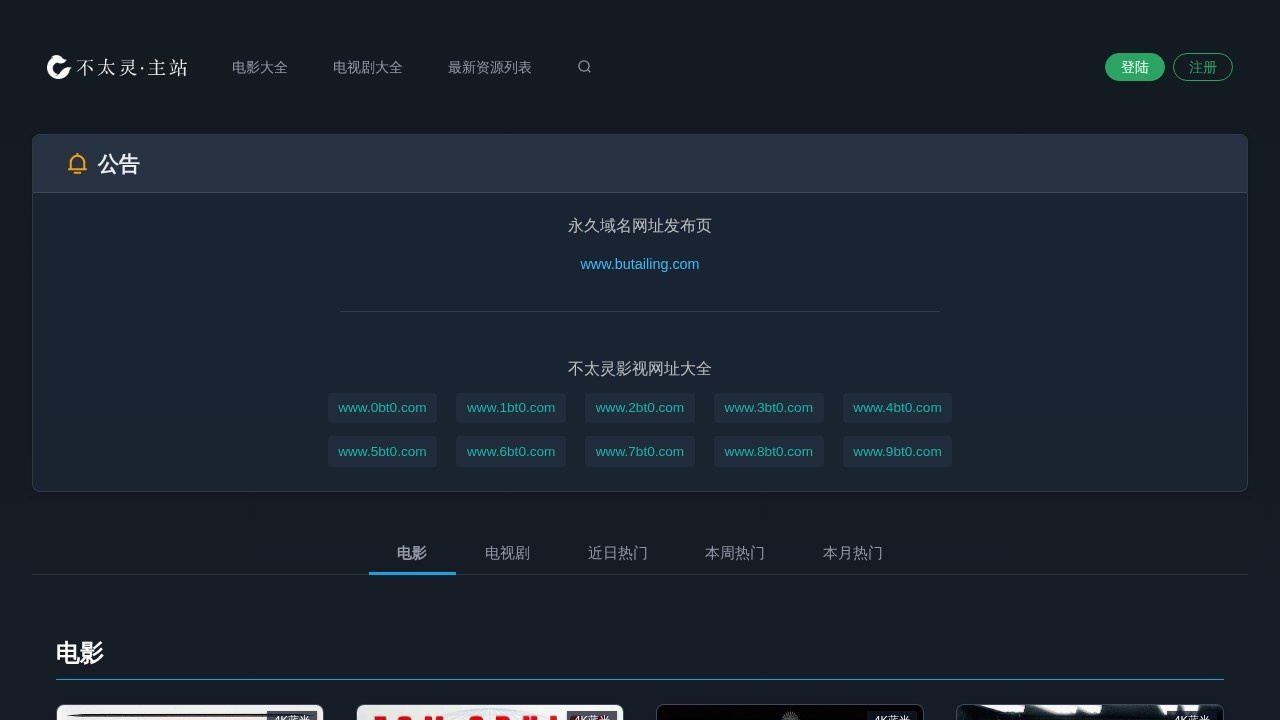Open the www.9bt0.com link
Viewport: 1280px width, 720px height.
tap(897, 452)
